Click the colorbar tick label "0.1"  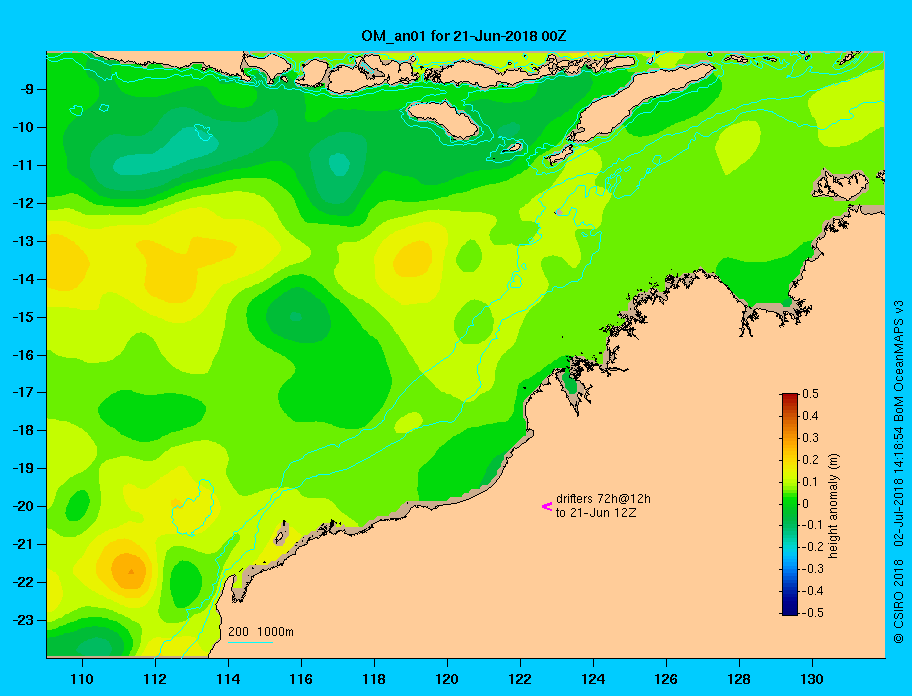point(810,481)
